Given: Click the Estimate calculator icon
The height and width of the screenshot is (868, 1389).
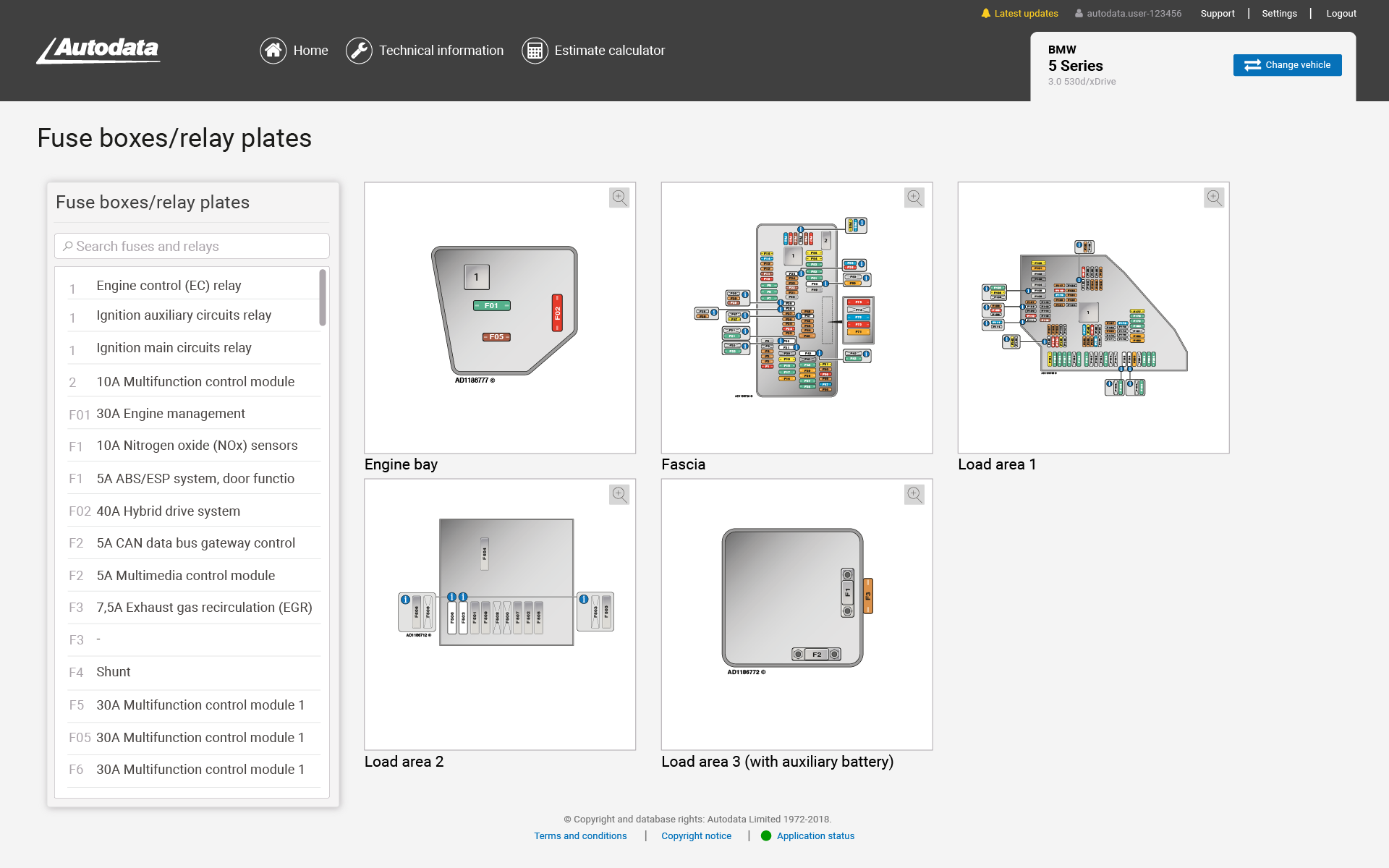Looking at the screenshot, I should tap(535, 51).
